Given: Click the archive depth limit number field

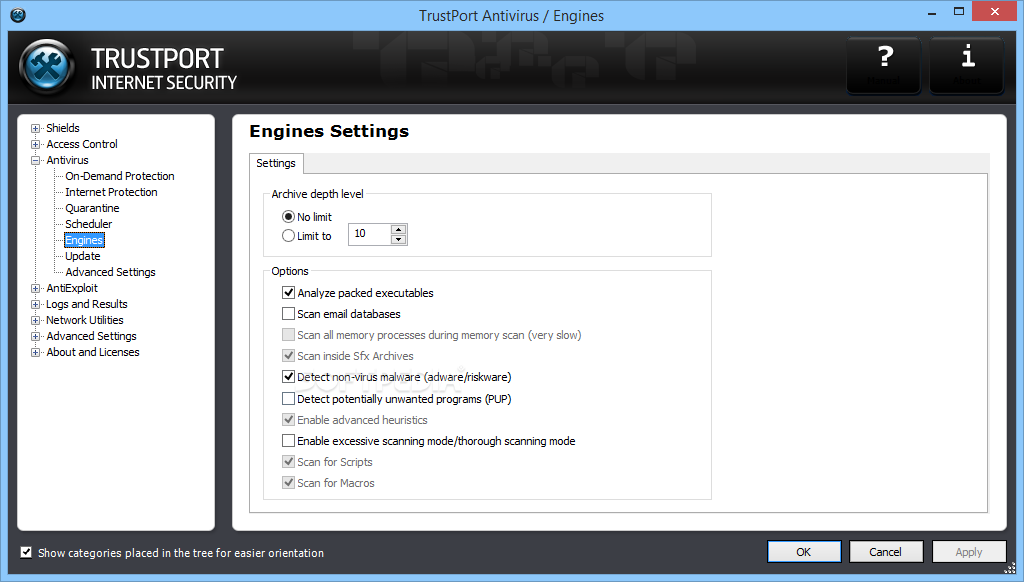Looking at the screenshot, I should [368, 234].
